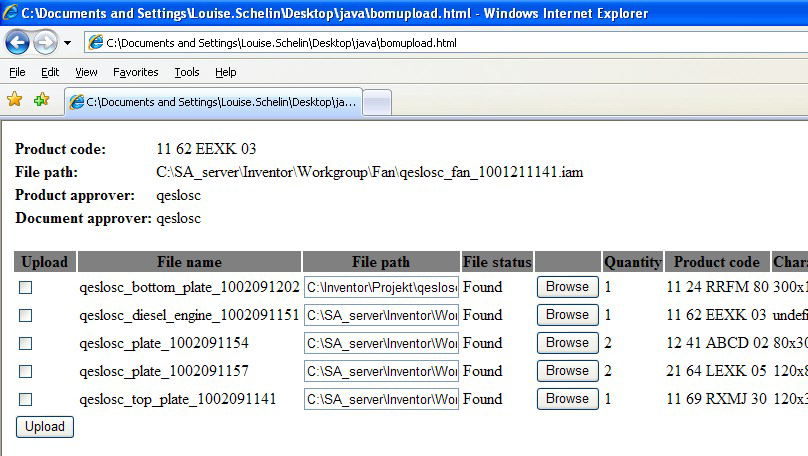Click the Add to Favorites icon

click(x=41, y=99)
